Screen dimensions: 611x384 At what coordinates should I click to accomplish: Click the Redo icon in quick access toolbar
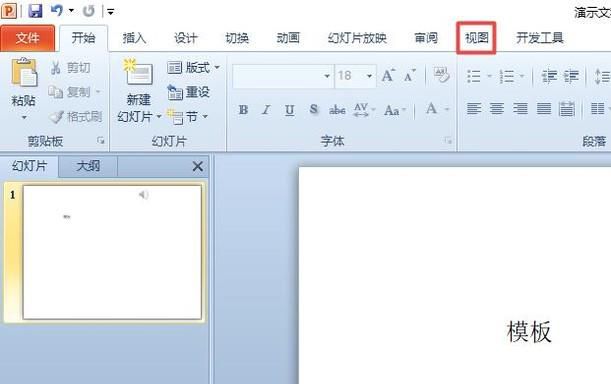(x=89, y=11)
